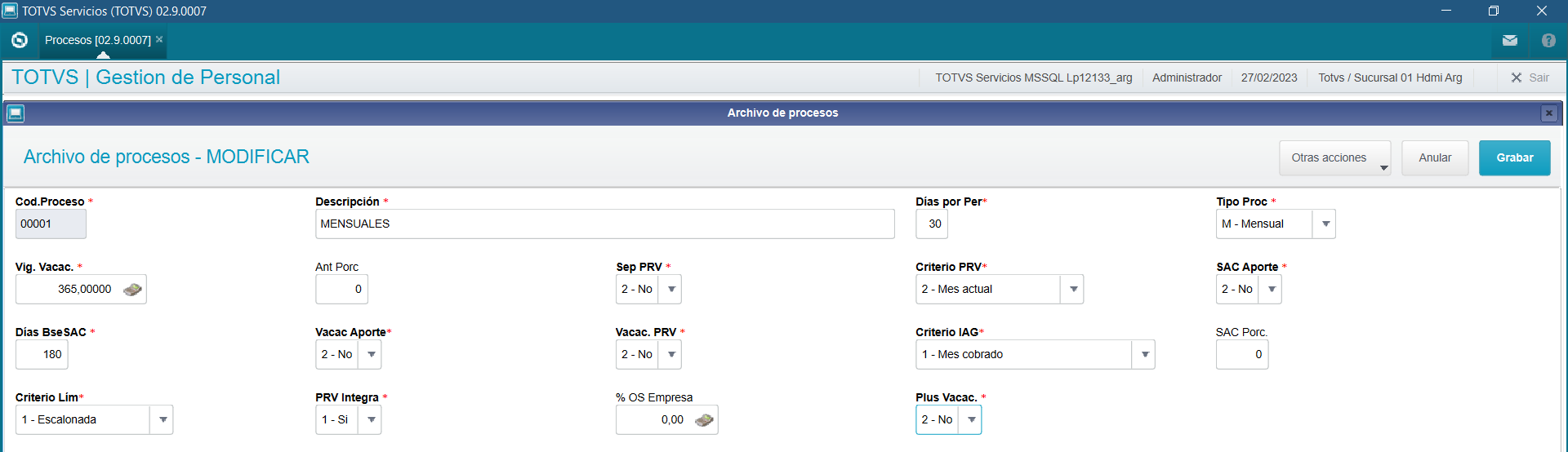Click the Días BseSAC input field
This screenshot has width=1568, height=452.
(x=42, y=354)
